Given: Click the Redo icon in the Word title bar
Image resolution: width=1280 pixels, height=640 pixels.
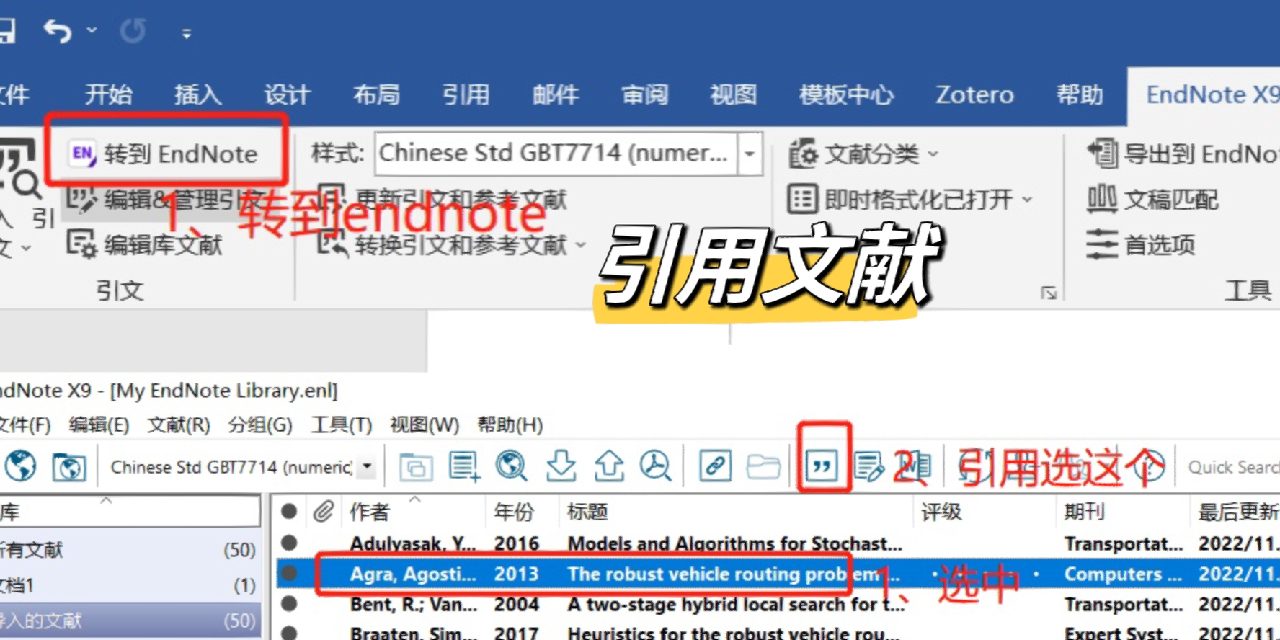Looking at the screenshot, I should [133, 31].
